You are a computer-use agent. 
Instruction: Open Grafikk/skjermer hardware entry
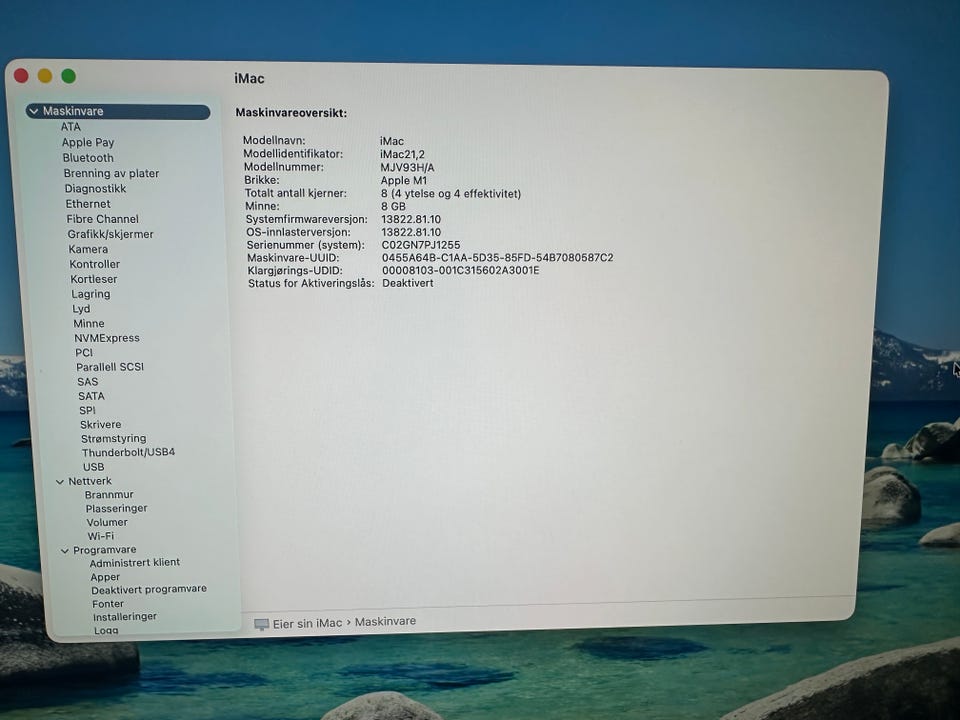tap(111, 234)
